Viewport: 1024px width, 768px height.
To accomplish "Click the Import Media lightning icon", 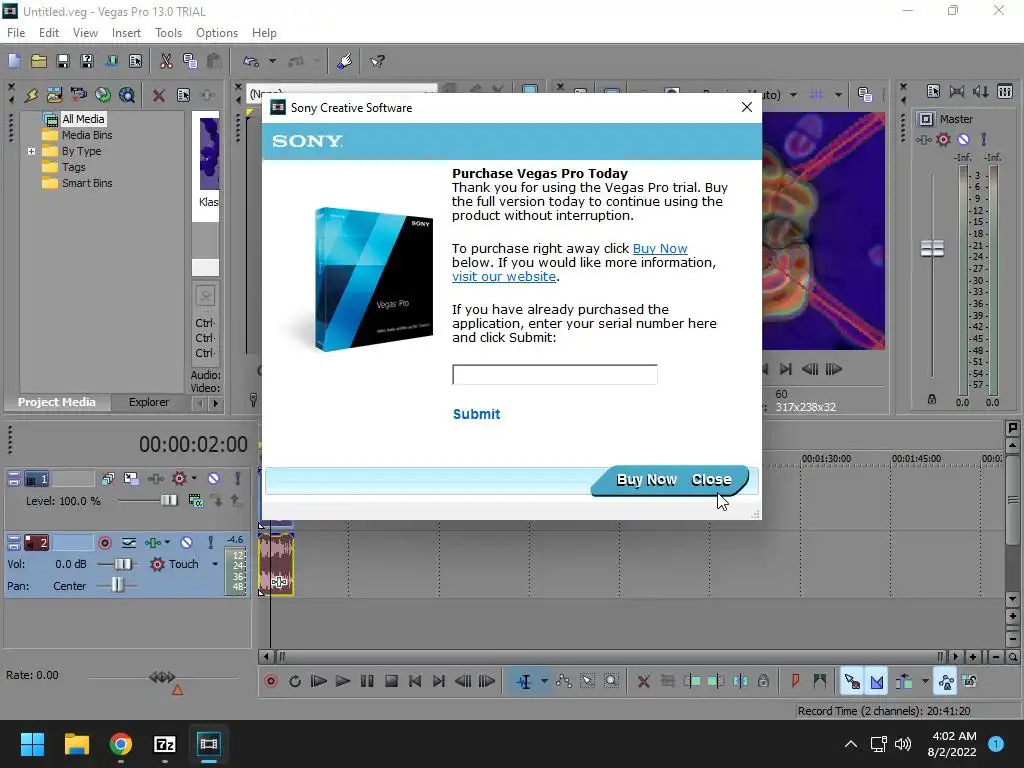I will pos(31,95).
